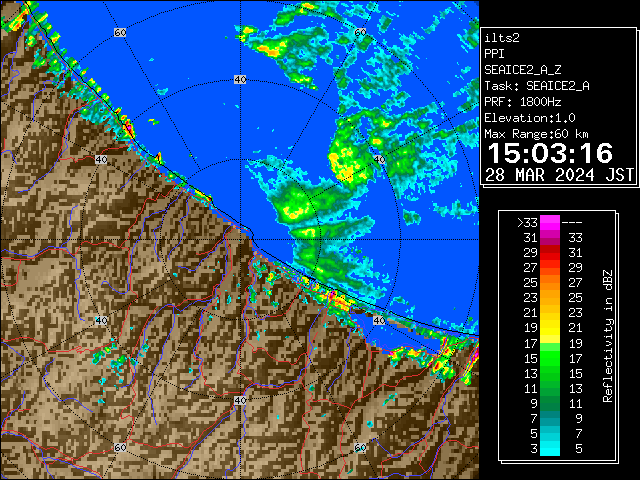Select the Task: SEAICE2_A line
Image resolution: width=640 pixels, height=480 pixels.
click(x=537, y=86)
